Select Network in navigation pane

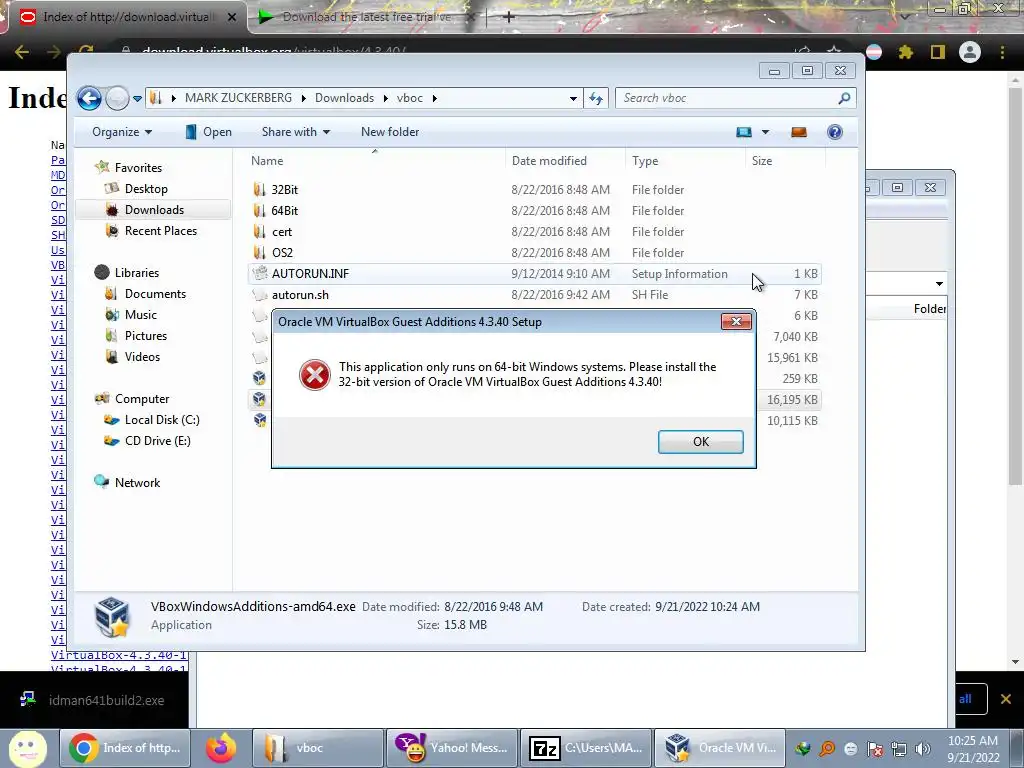(137, 483)
